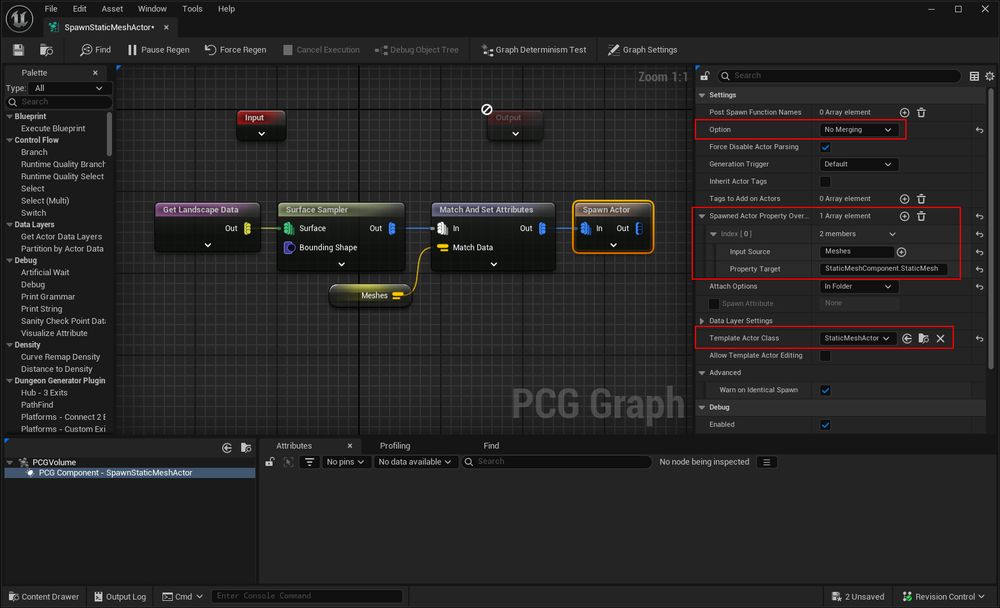Viewport: 1000px width, 608px height.
Task: Click the plus icon beside Input Source
Action: click(x=901, y=252)
